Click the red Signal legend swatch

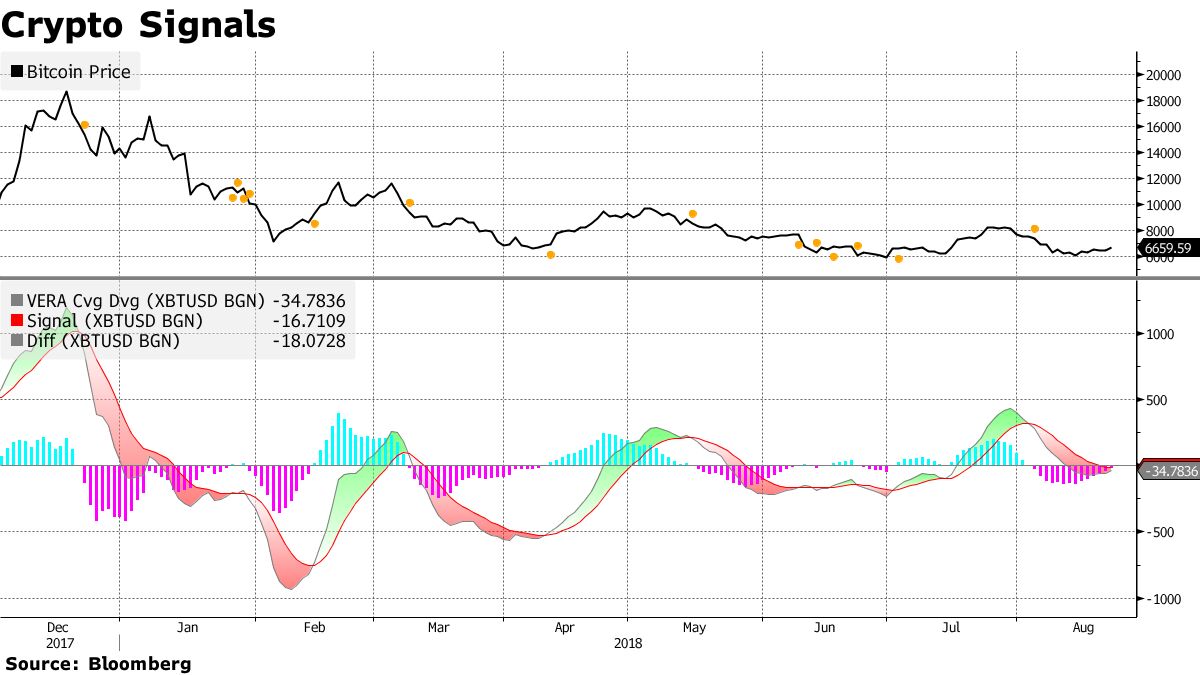(x=16, y=321)
